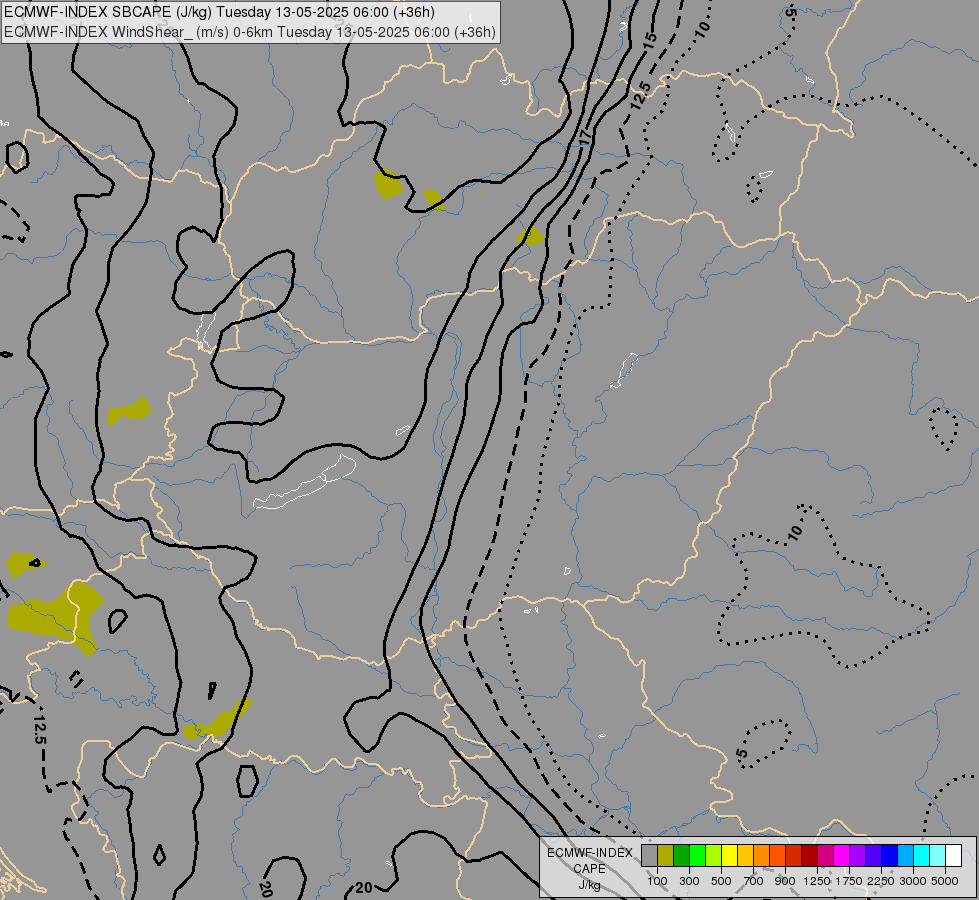Viewport: 979px width, 900px height.
Task: Click the white swatch ending the legend
Action: coord(953,855)
